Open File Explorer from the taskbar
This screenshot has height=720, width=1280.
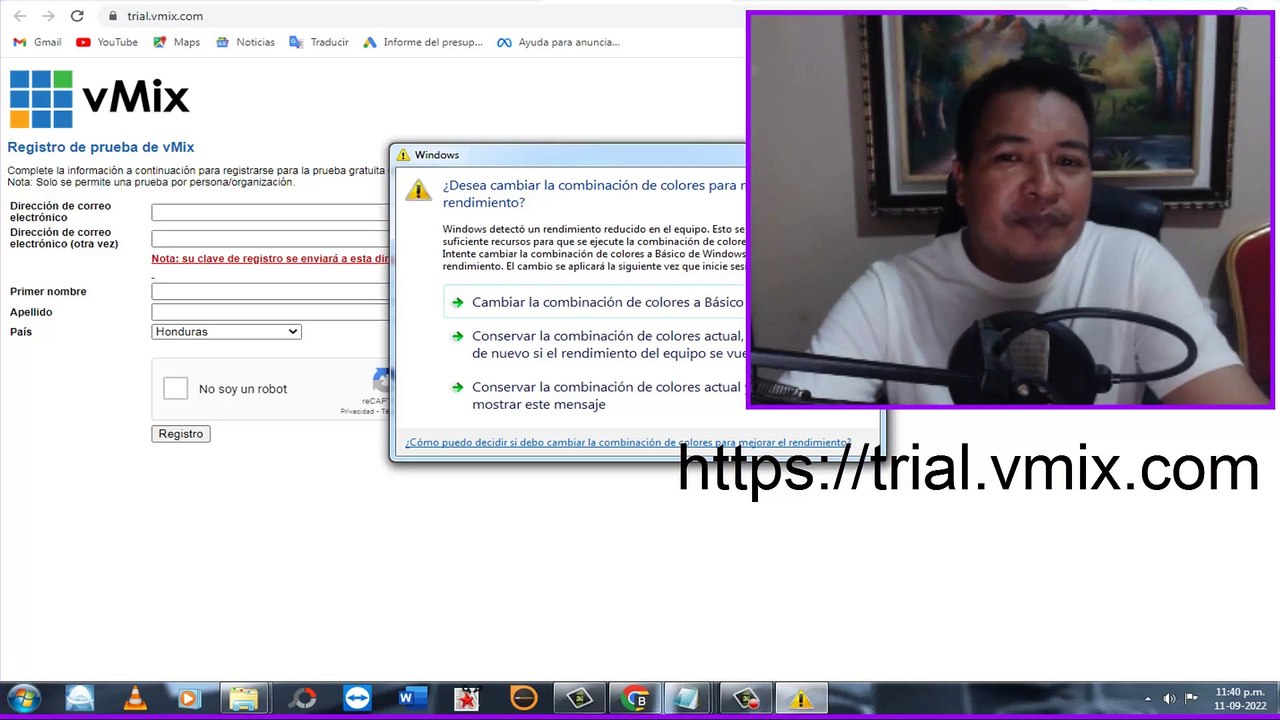click(x=243, y=698)
